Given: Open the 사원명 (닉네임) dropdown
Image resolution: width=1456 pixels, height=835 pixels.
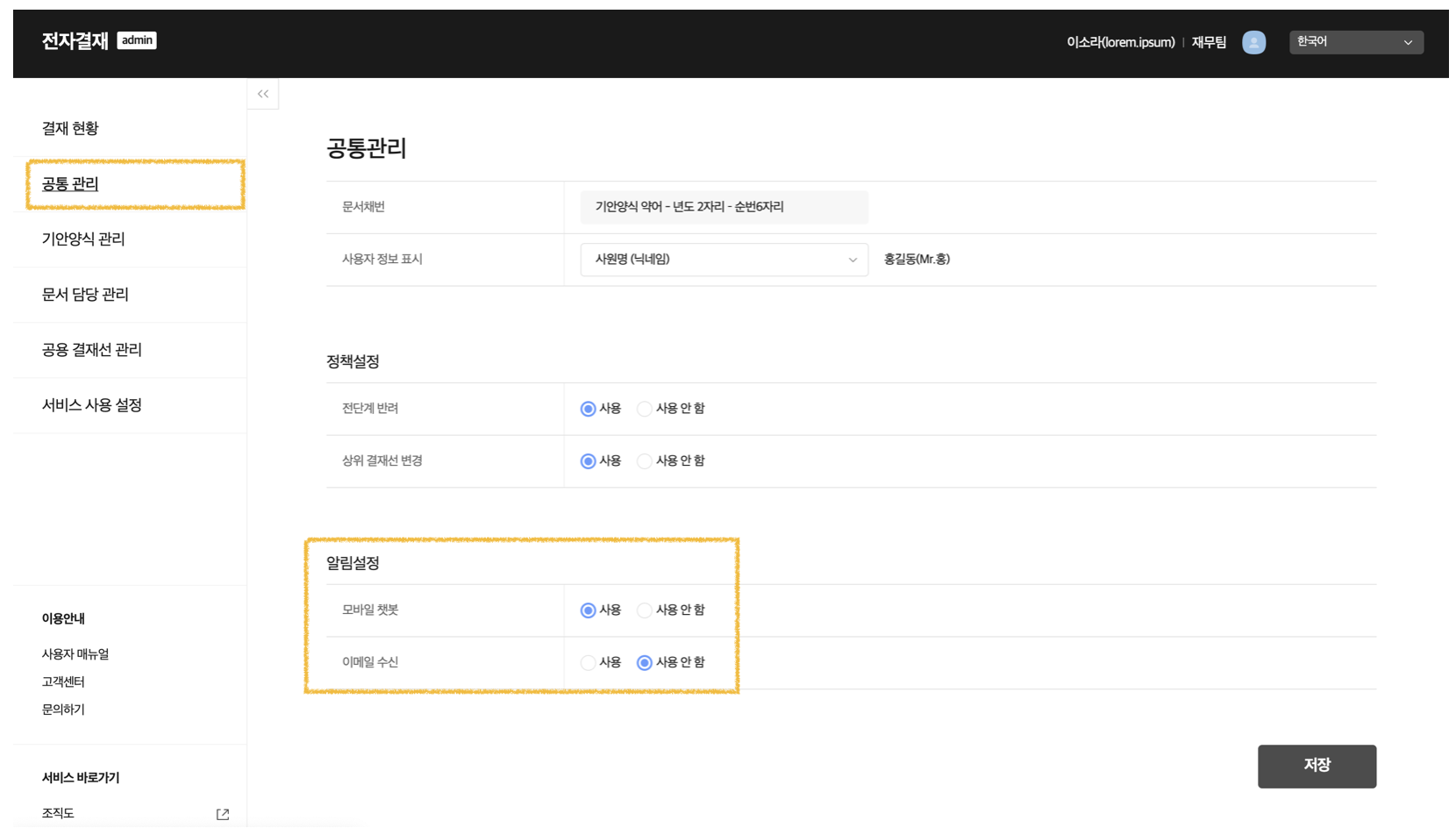Looking at the screenshot, I should (724, 260).
